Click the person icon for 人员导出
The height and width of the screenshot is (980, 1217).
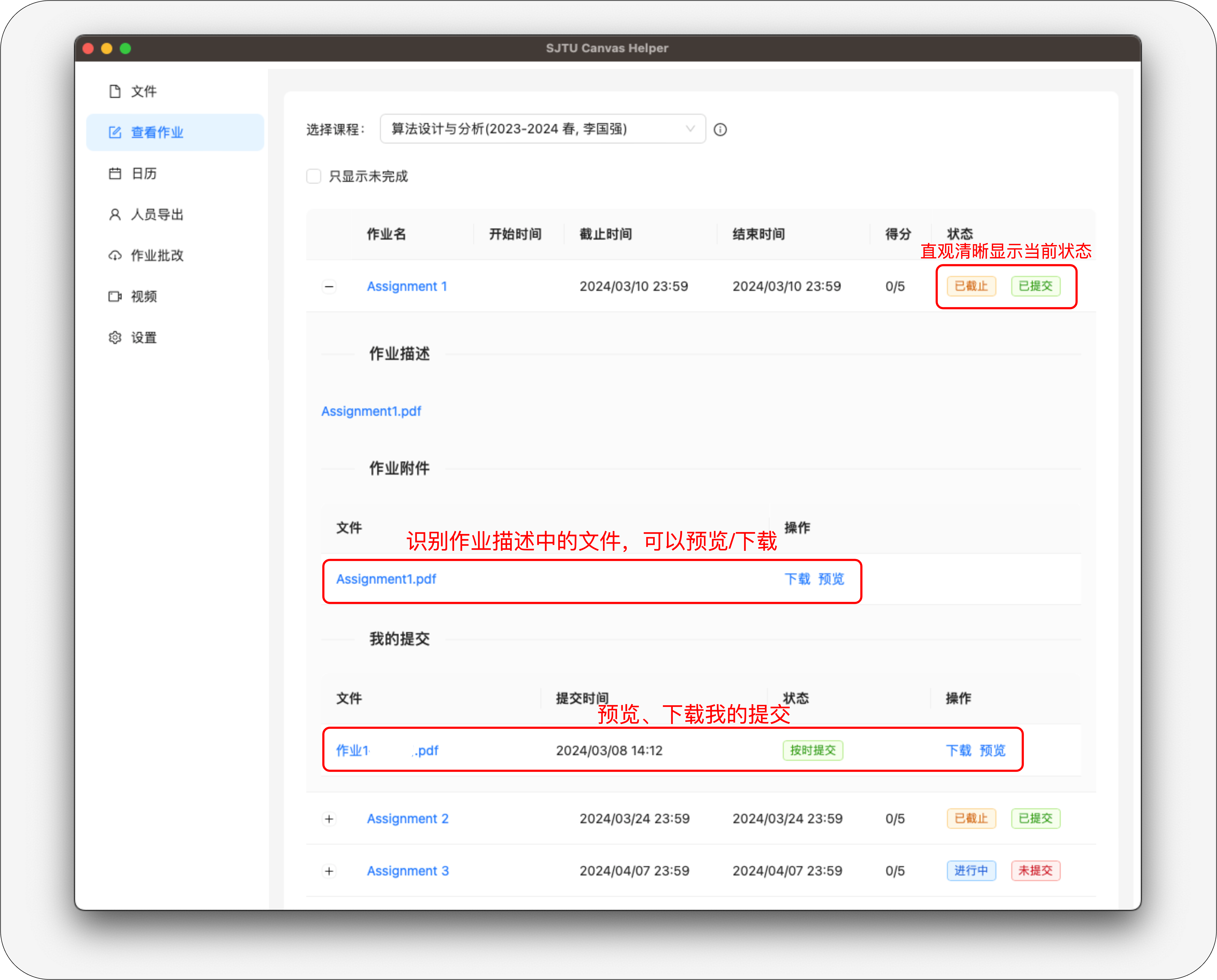(115, 215)
